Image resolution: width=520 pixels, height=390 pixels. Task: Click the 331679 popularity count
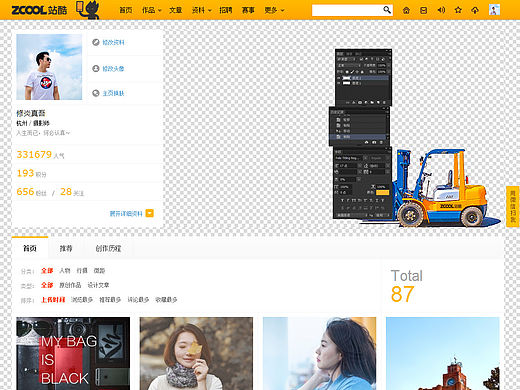(x=34, y=154)
